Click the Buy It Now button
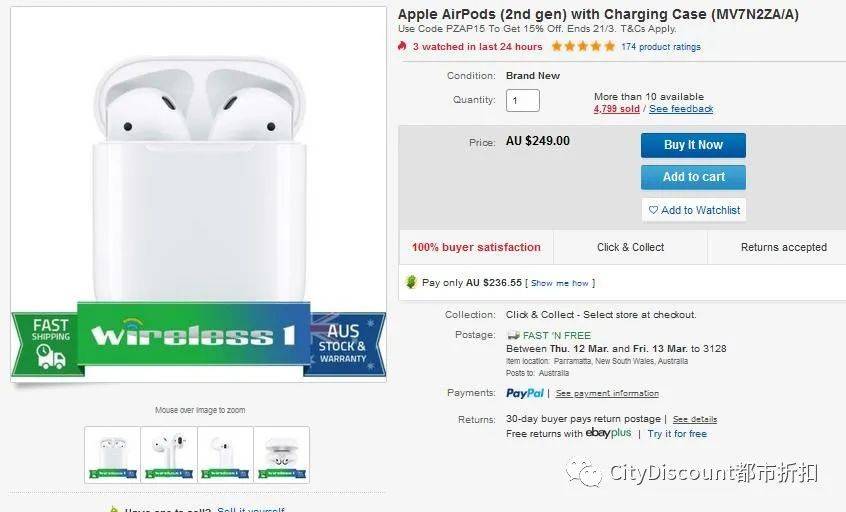Viewport: 846px width, 512px height. tap(693, 145)
